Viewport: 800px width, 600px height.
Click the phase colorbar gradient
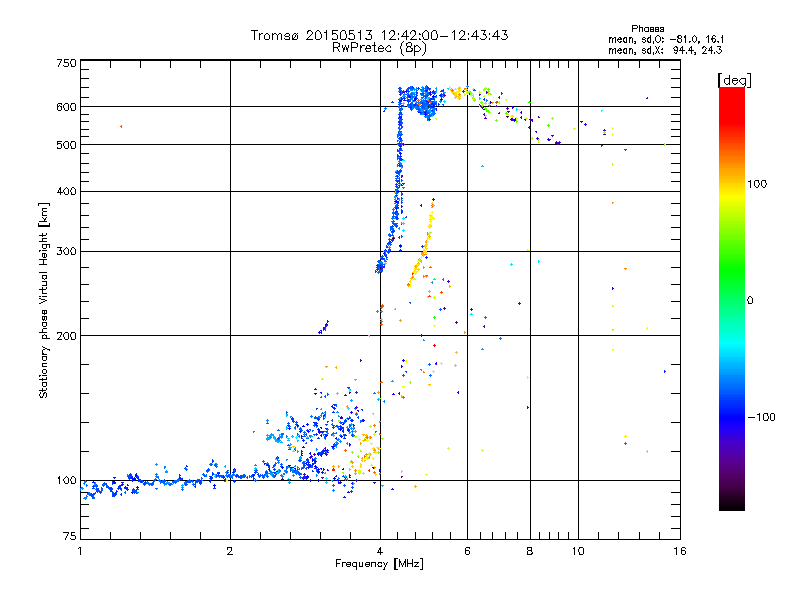[732, 299]
